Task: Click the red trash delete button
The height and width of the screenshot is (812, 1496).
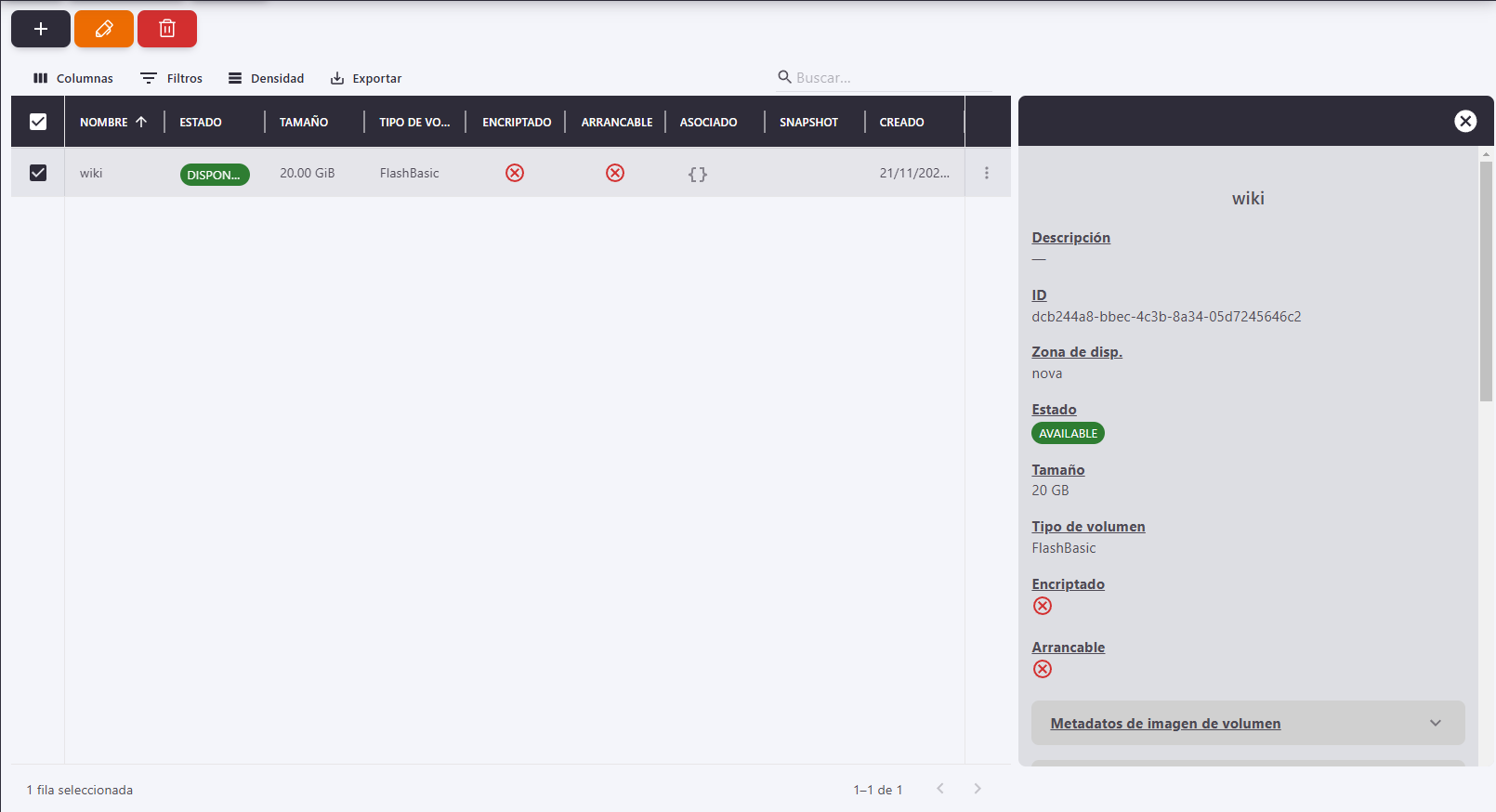Action: 167,29
